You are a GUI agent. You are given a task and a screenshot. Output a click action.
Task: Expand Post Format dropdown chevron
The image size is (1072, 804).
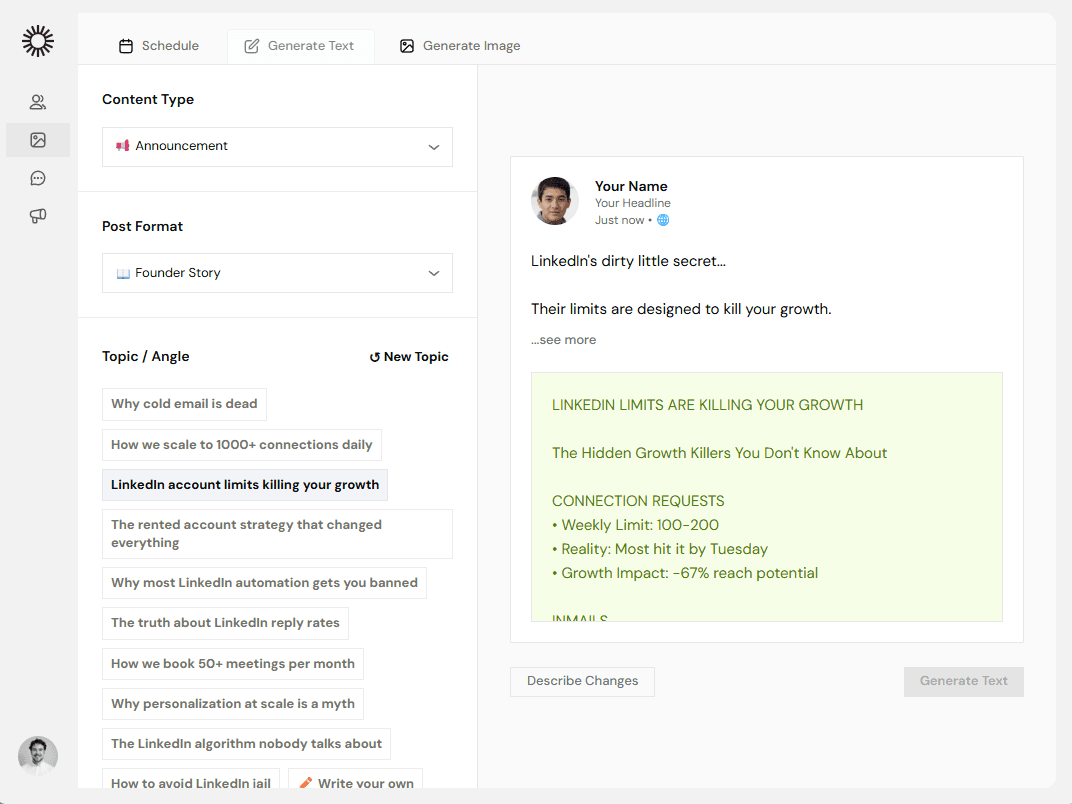point(433,273)
